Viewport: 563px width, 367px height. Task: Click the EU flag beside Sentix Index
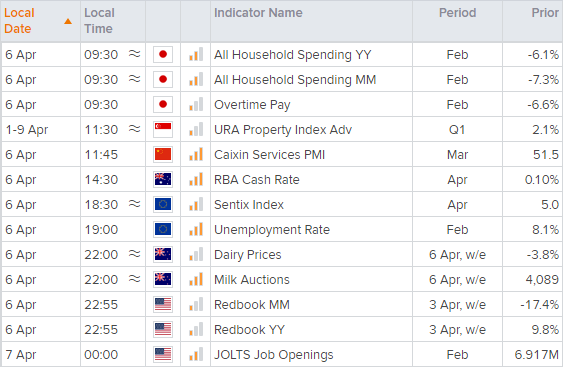[163, 204]
